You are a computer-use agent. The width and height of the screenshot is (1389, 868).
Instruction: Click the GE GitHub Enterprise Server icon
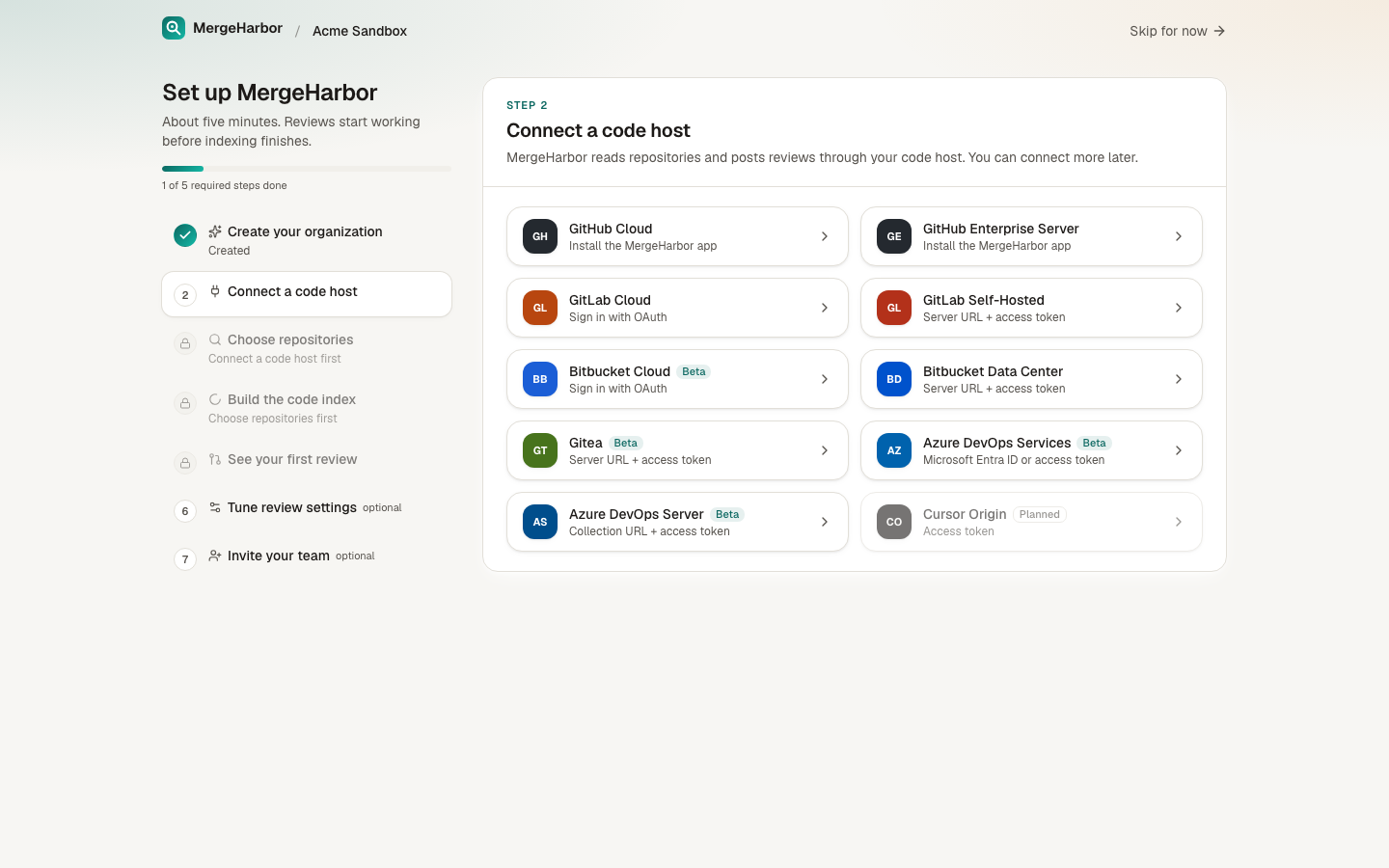tap(894, 236)
